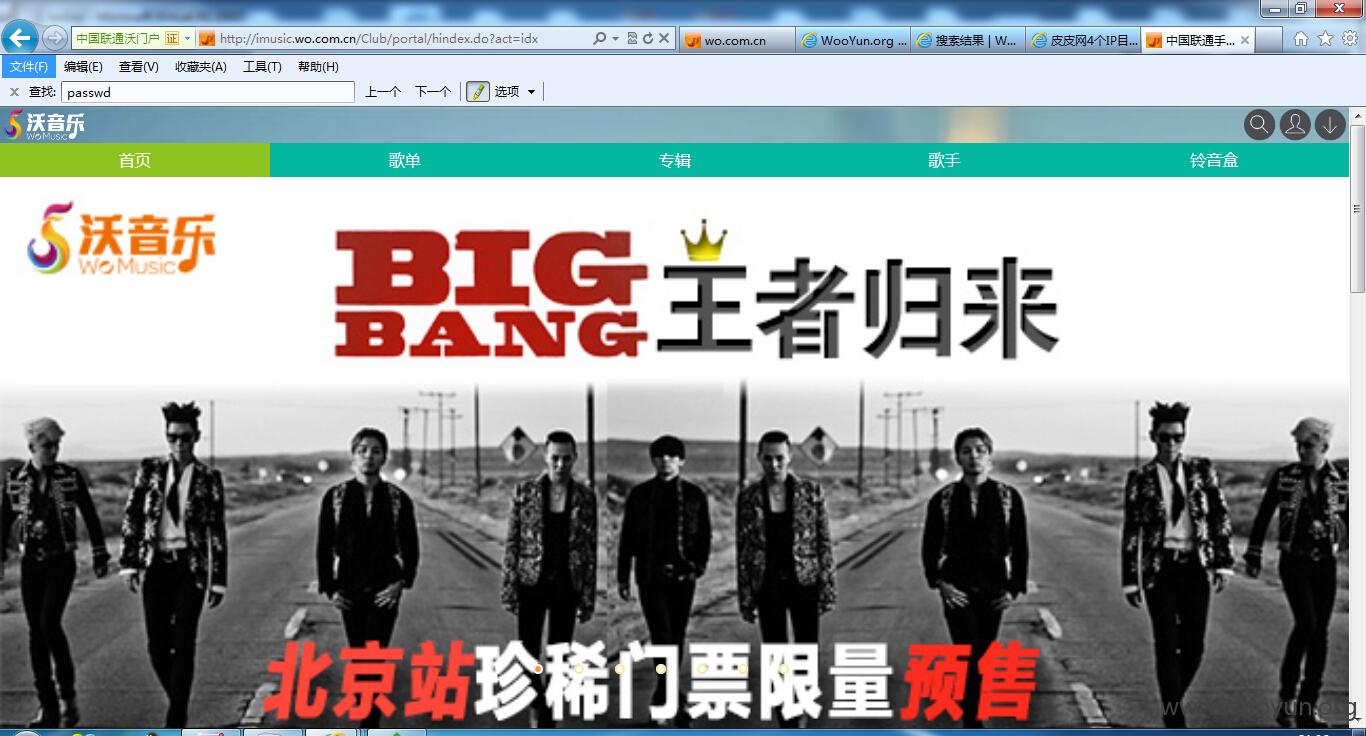Click 上一个 to find previous match
The width and height of the screenshot is (1366, 736).
click(x=383, y=92)
